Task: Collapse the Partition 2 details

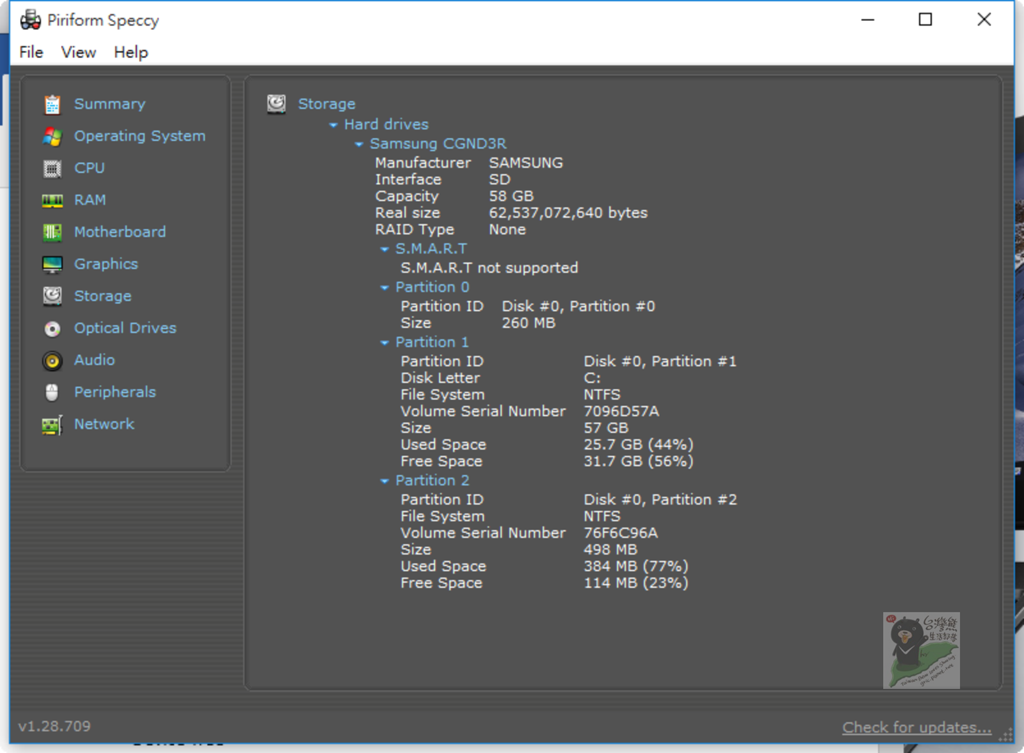Action: click(385, 481)
